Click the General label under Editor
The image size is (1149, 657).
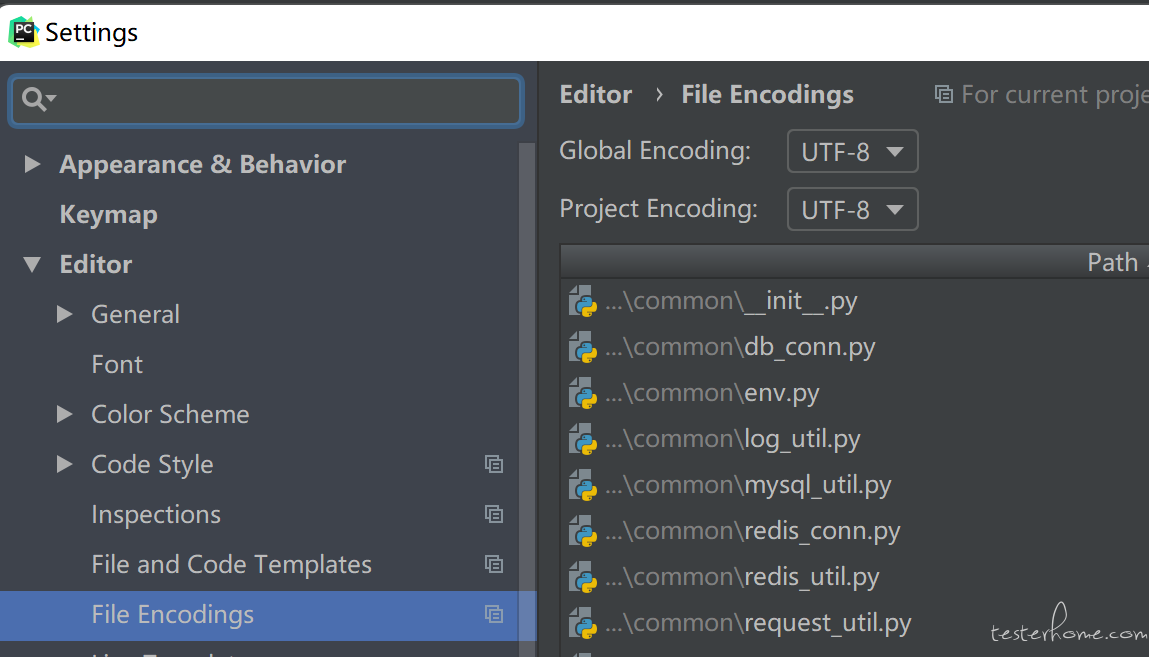pos(136,314)
